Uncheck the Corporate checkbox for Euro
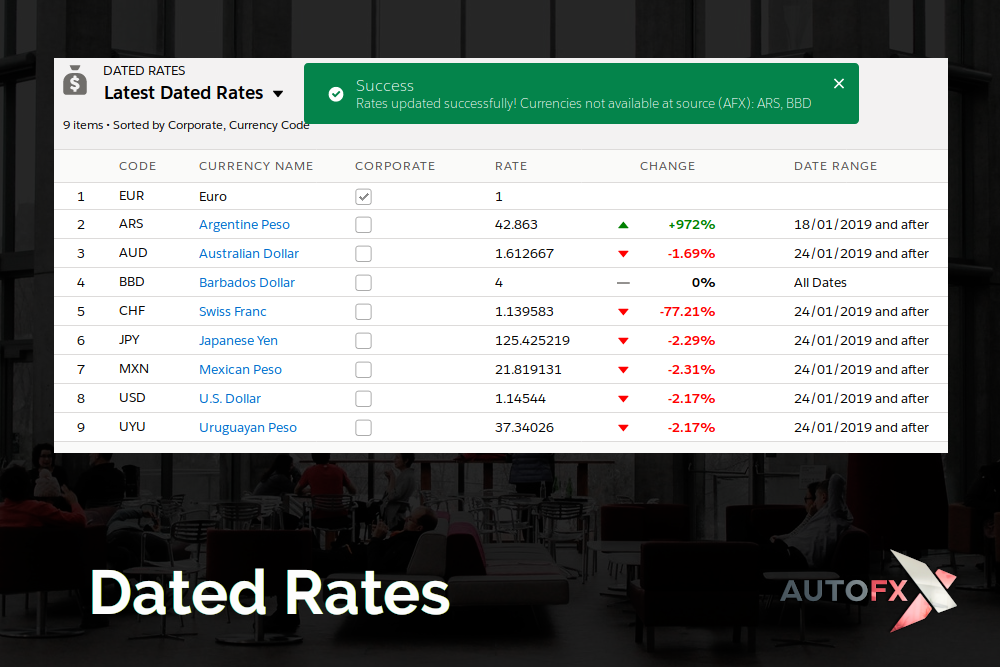Image resolution: width=1000 pixels, height=667 pixels. [x=363, y=197]
